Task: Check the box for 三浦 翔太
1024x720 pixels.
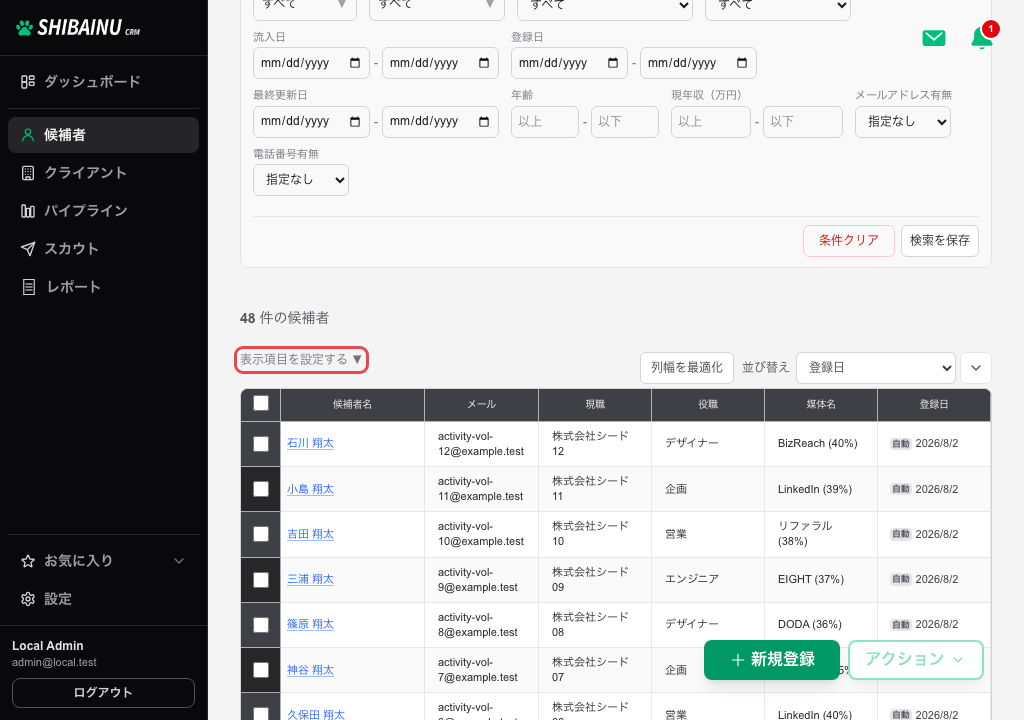Action: [261, 580]
